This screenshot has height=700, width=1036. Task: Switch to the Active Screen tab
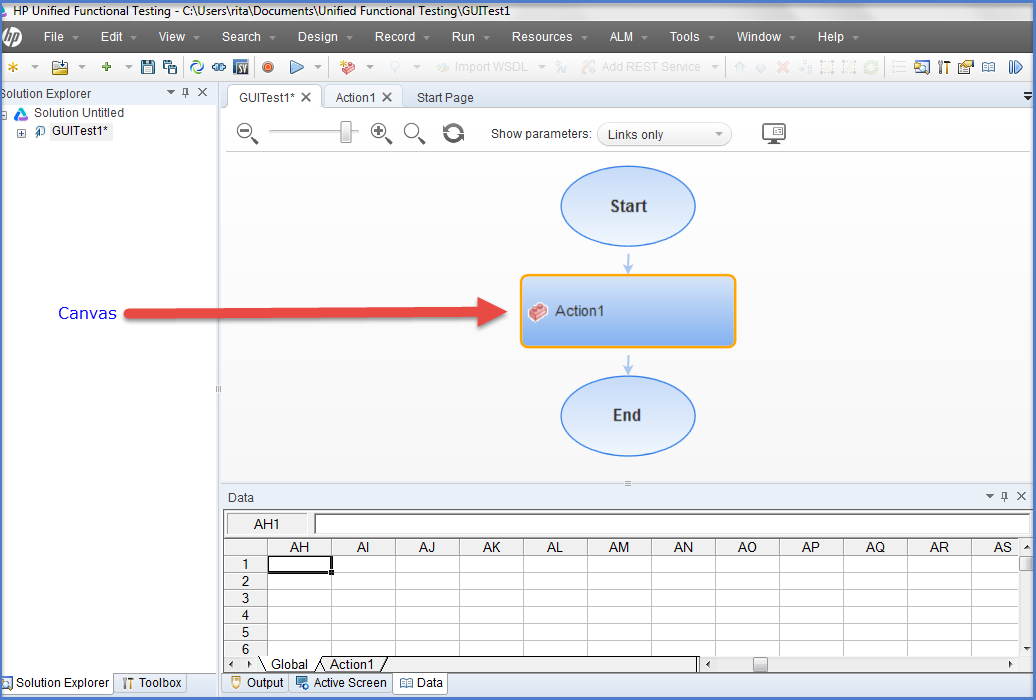pyautogui.click(x=341, y=683)
